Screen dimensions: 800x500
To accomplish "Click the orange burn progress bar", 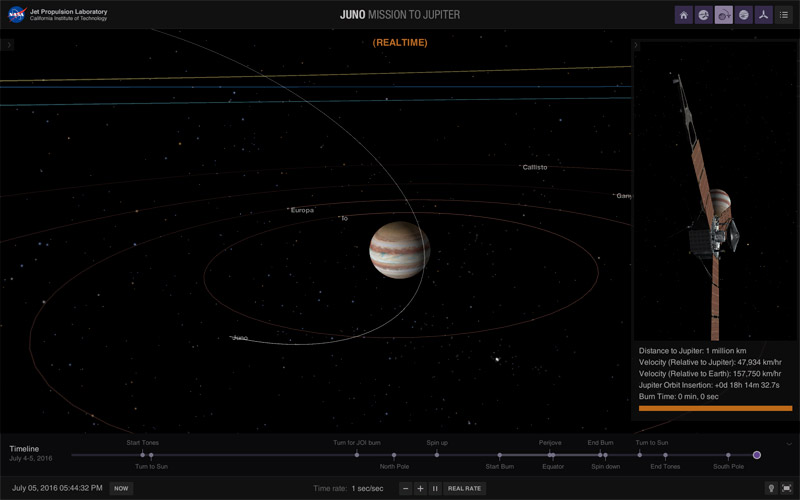I will pyautogui.click(x=715, y=408).
